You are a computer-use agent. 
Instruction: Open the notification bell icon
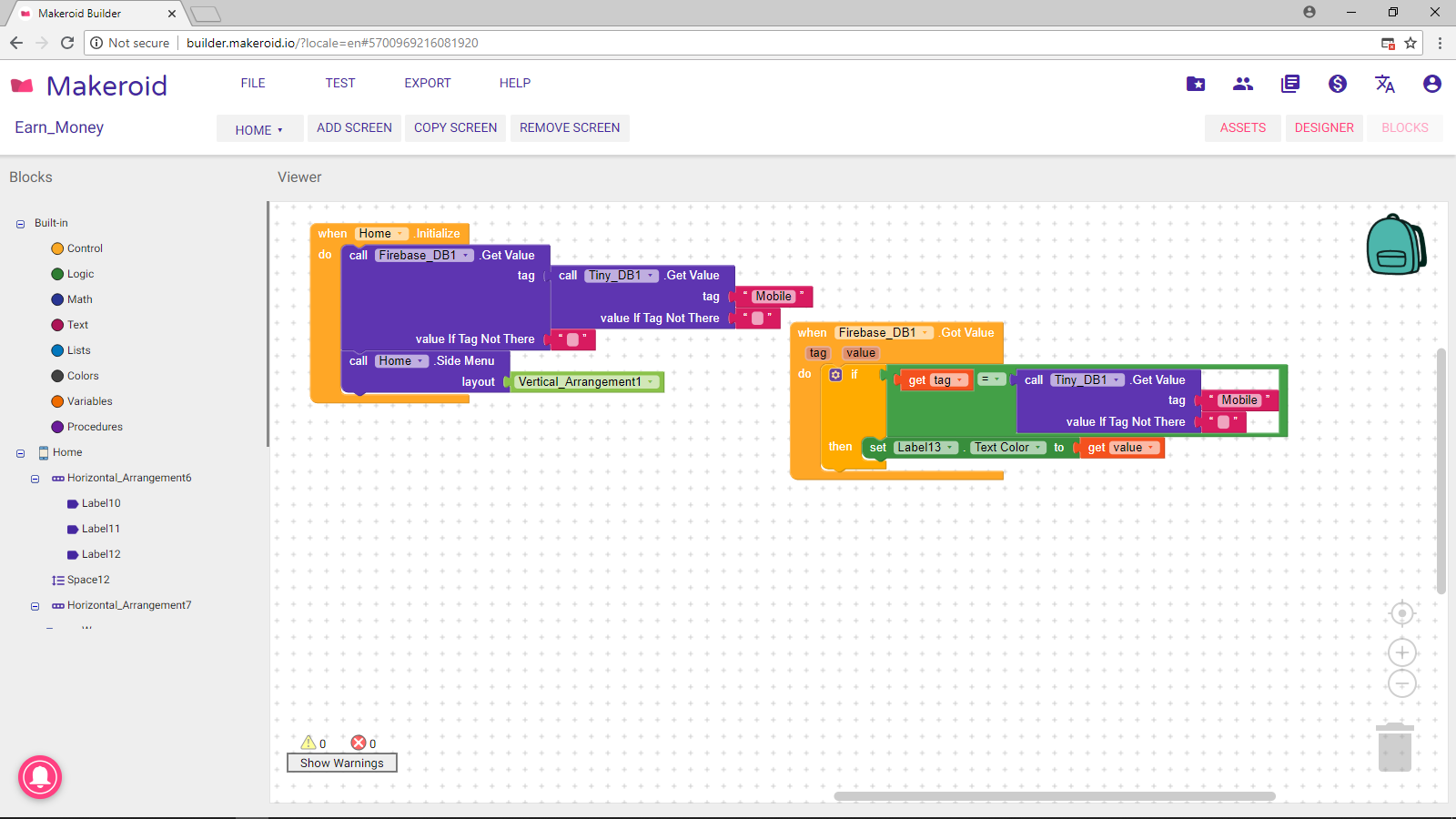point(40,777)
